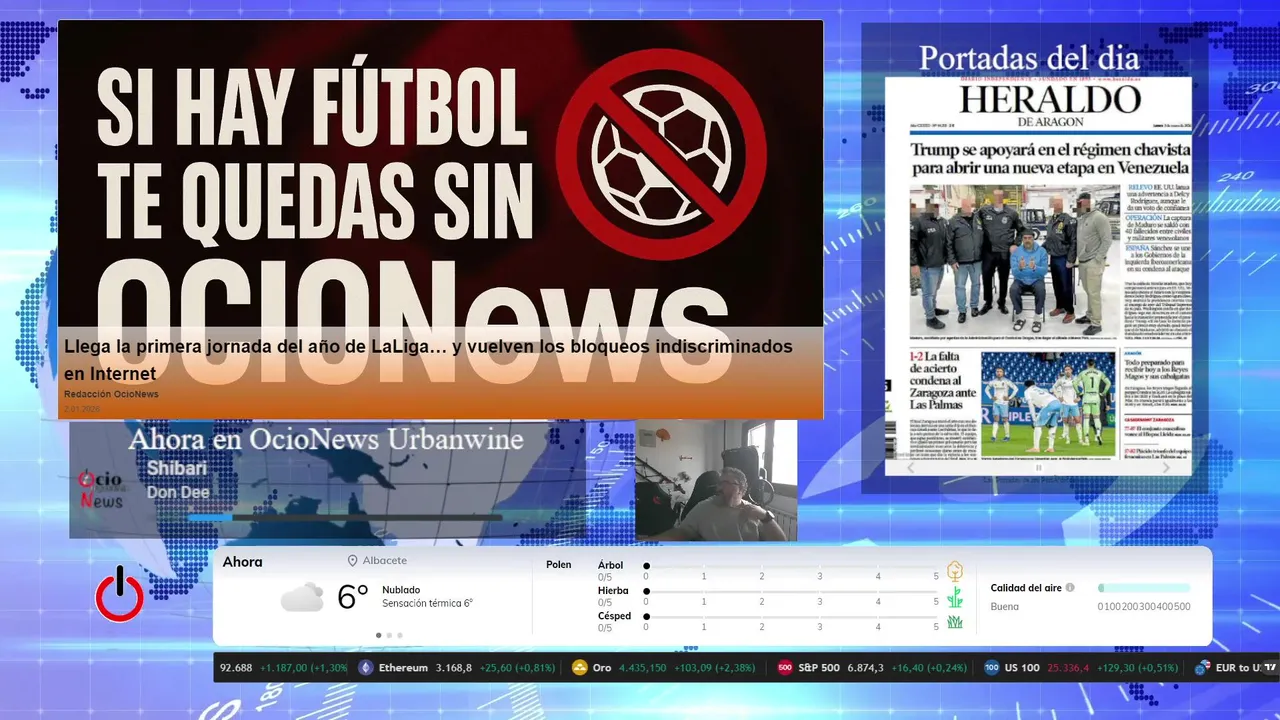This screenshot has height=720, width=1280.
Task: Click the Césped pollen level scale
Action: pyautogui.click(x=791, y=622)
